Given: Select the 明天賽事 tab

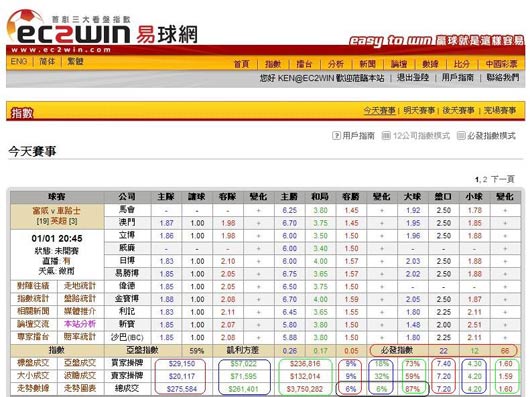Looking at the screenshot, I should [419, 110].
